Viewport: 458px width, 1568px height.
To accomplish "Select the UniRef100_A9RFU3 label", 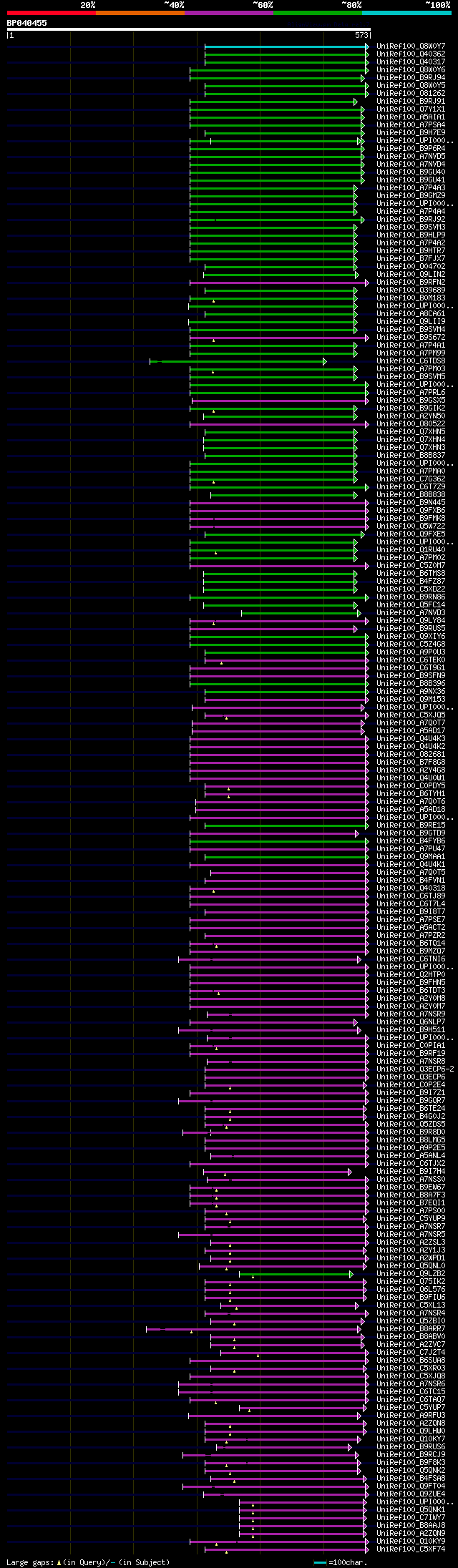I will [x=411, y=1416].
